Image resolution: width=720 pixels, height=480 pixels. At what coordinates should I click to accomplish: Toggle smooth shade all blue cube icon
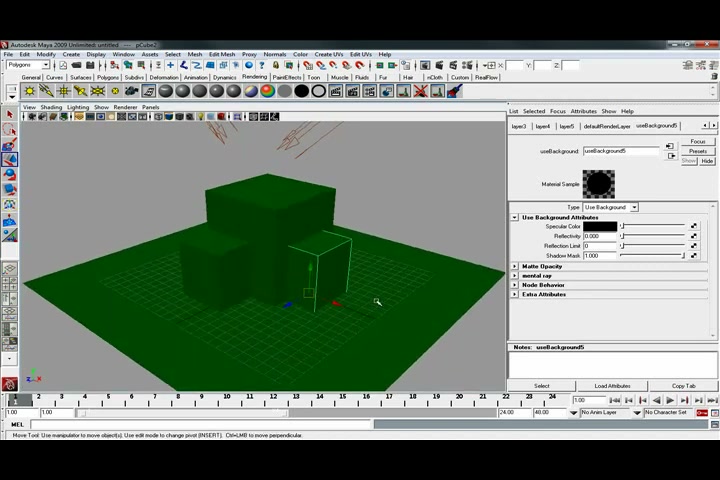pos(169,117)
